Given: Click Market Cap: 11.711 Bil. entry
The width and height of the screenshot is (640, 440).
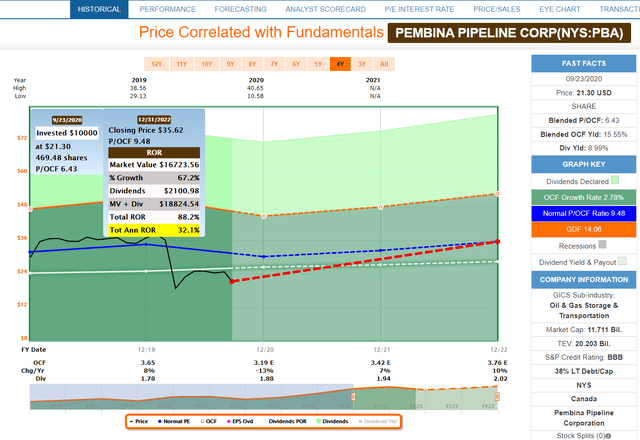Looking at the screenshot, I should point(584,329).
